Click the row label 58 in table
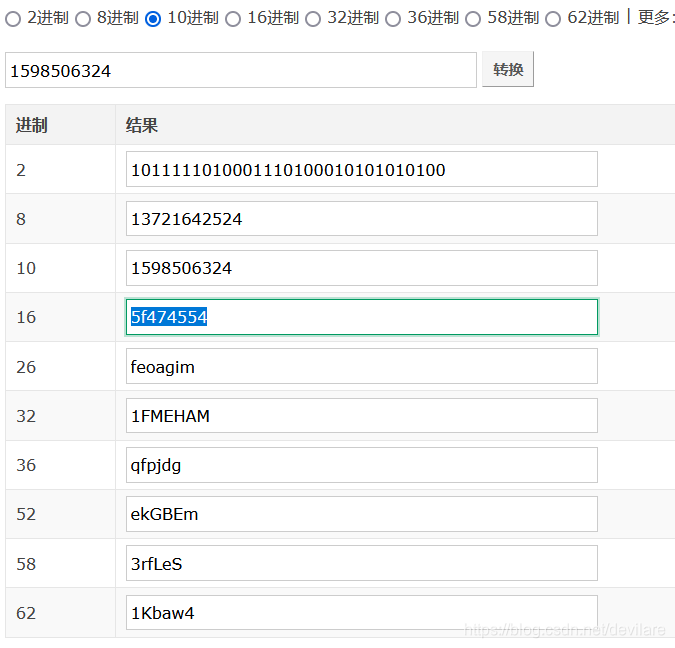The width and height of the screenshot is (675, 648). 26,564
